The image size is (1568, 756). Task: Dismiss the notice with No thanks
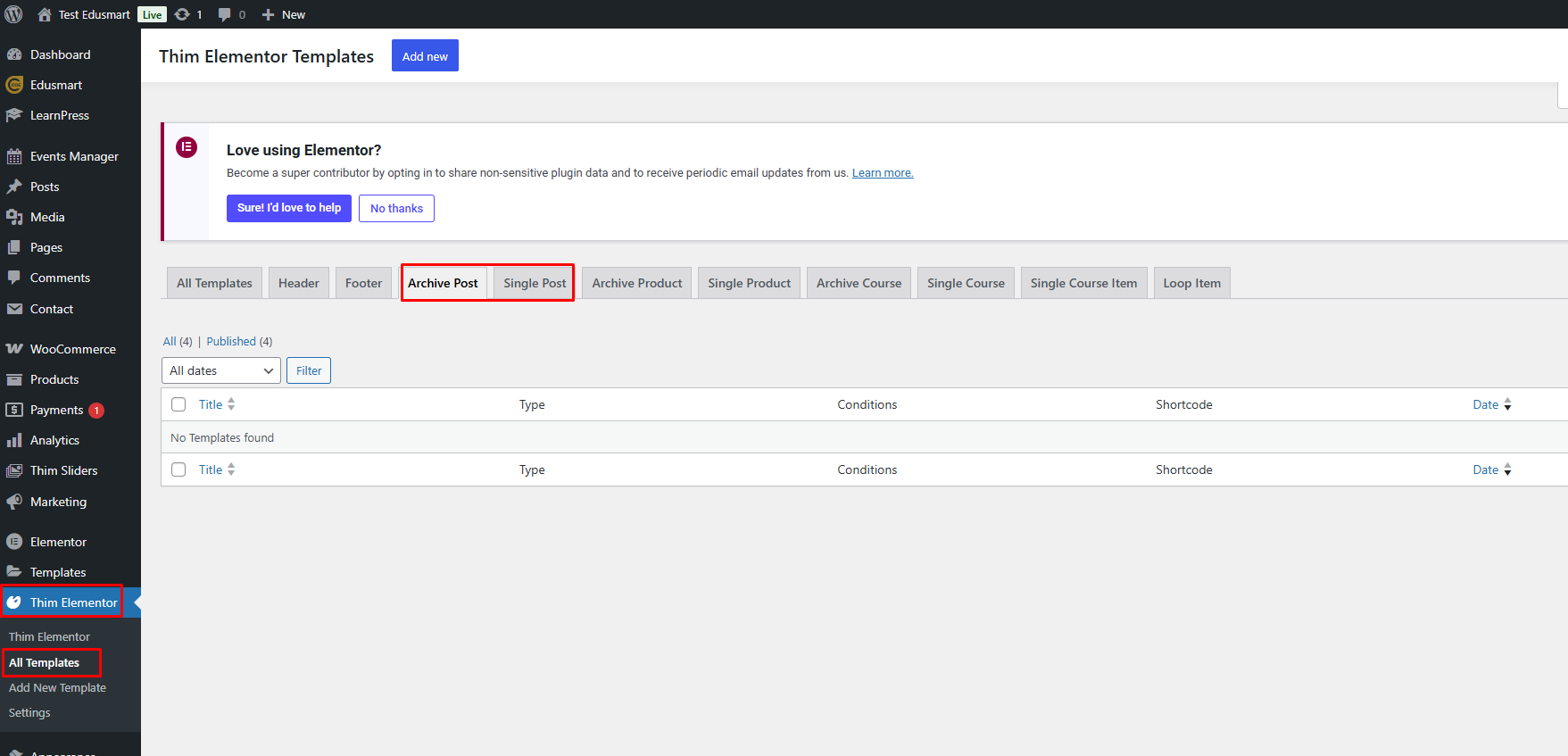pyautogui.click(x=396, y=208)
